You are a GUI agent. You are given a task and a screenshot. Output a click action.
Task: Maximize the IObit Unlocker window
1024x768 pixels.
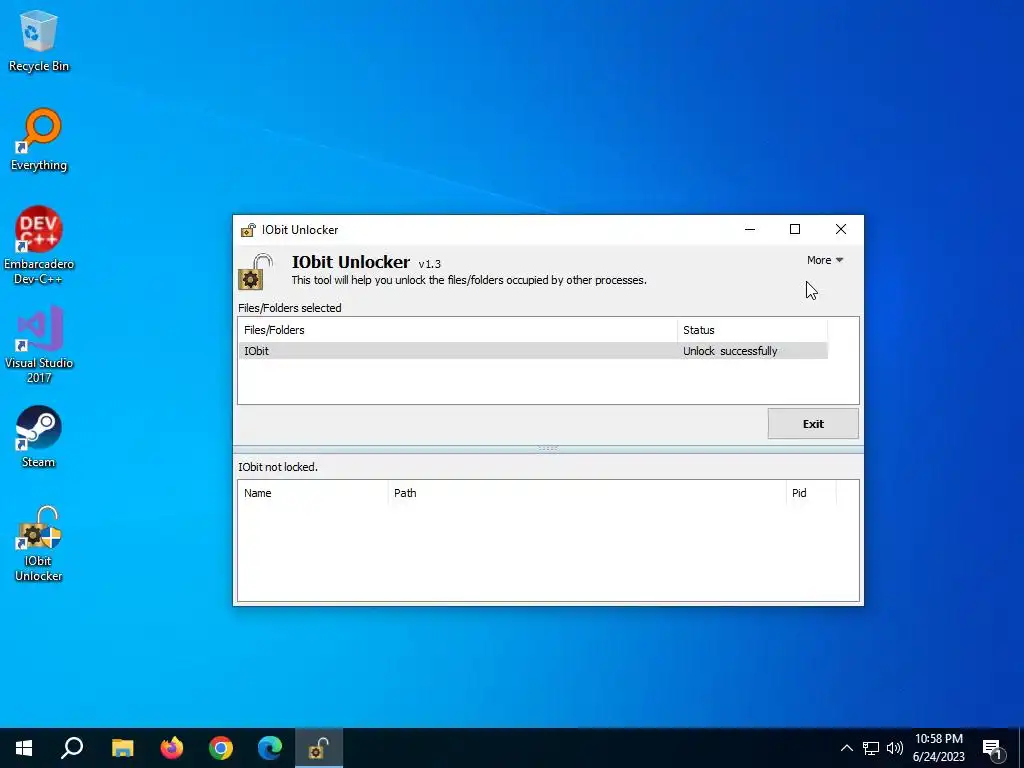[x=795, y=229]
